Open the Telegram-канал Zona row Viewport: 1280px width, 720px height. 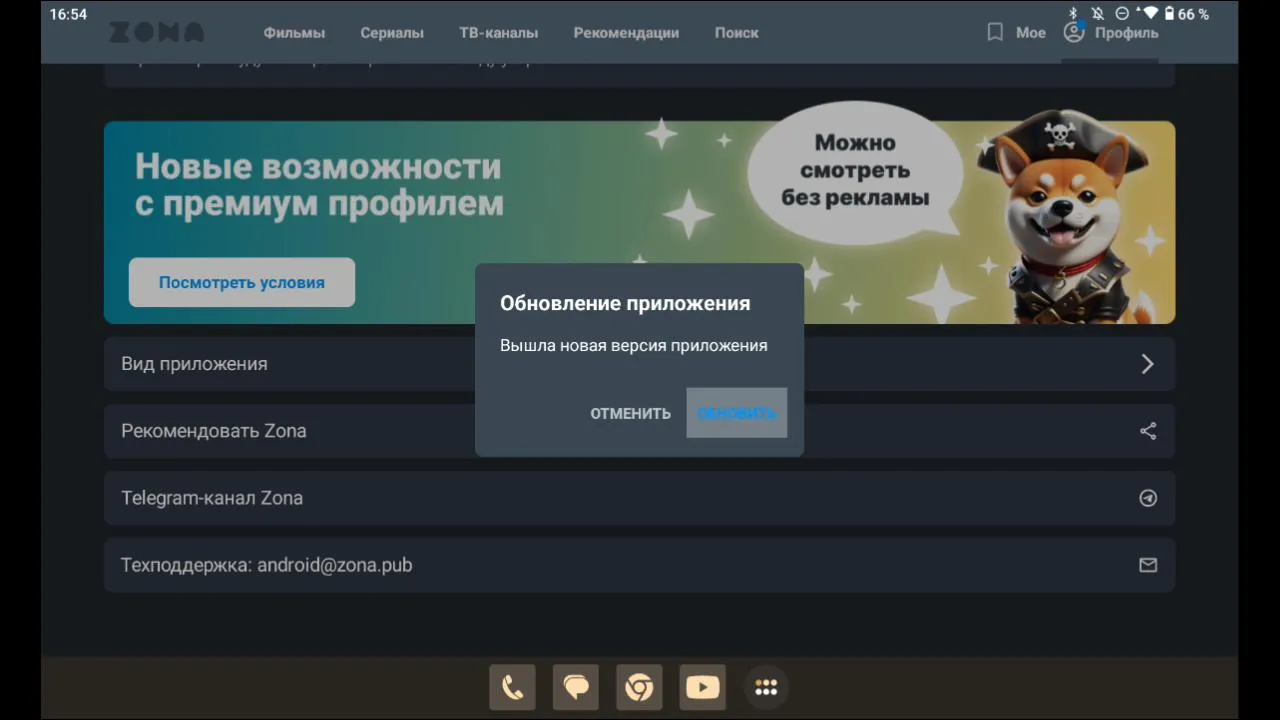[639, 498]
